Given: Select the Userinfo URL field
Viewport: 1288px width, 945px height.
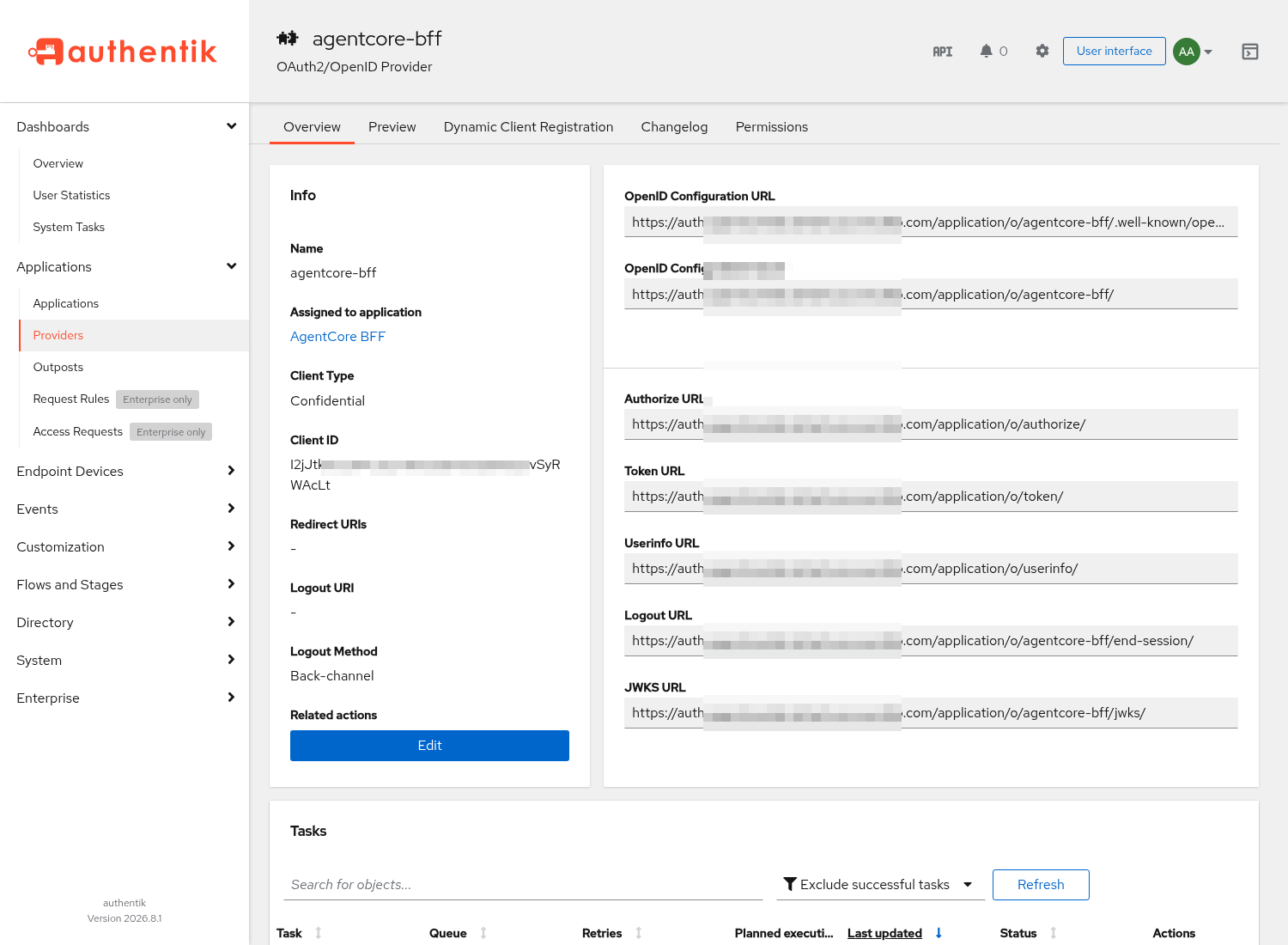Looking at the screenshot, I should (931, 569).
